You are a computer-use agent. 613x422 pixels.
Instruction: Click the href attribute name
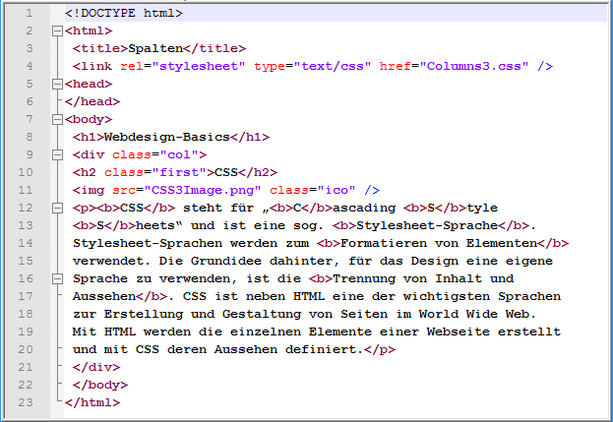(395, 66)
